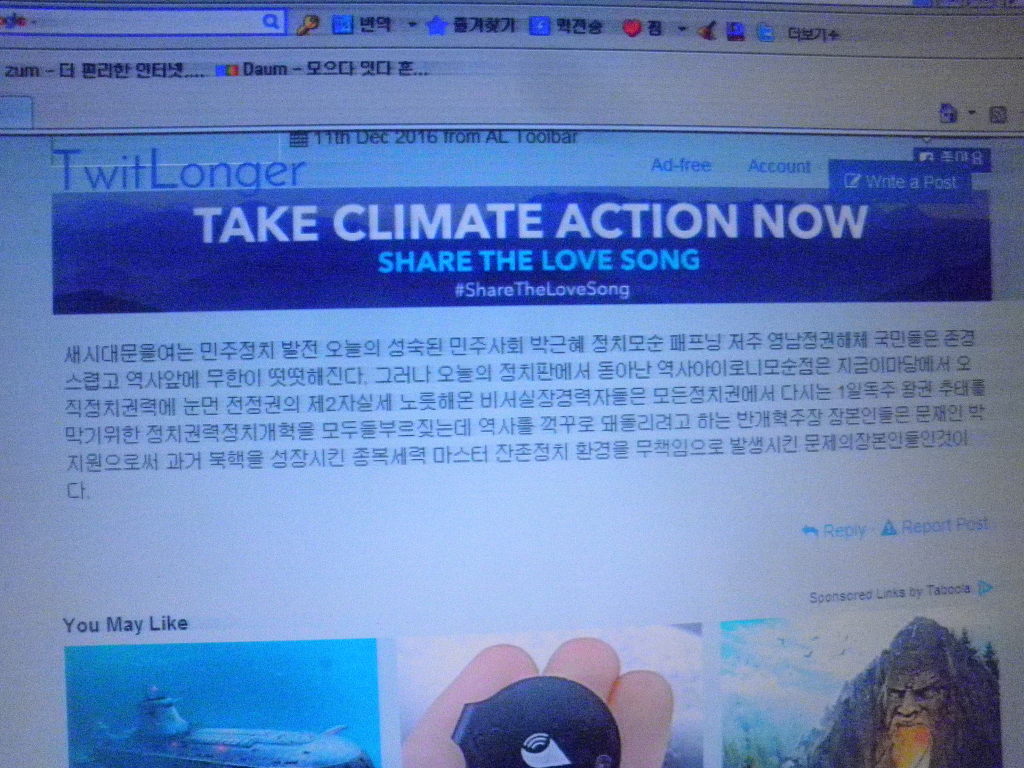The width and height of the screenshot is (1024, 768).
Task: Open the Daum bookmark link
Action: [x=323, y=70]
